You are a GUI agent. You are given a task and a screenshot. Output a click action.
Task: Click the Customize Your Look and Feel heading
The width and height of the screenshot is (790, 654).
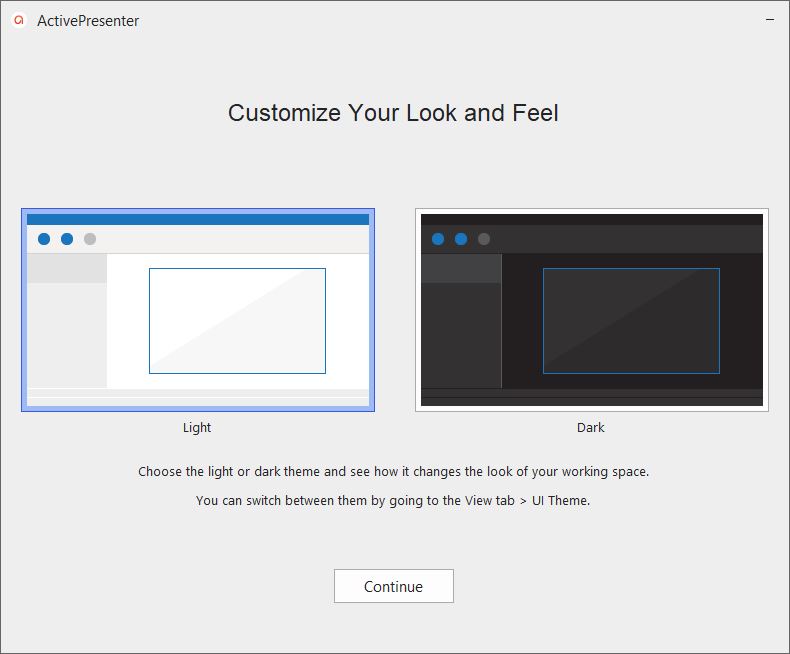[x=393, y=113]
